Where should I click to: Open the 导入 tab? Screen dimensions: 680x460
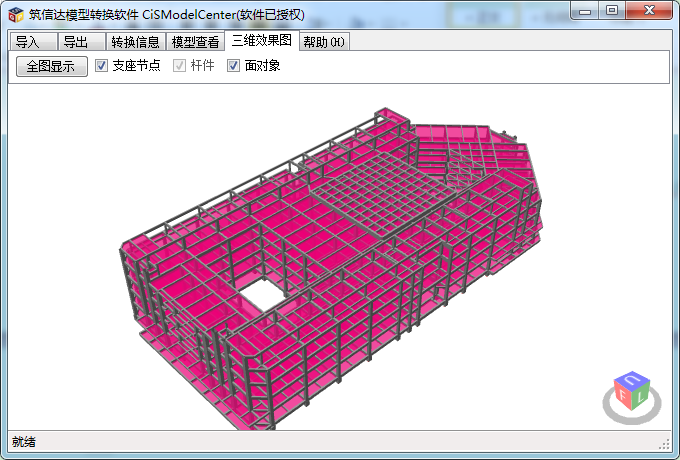28,42
